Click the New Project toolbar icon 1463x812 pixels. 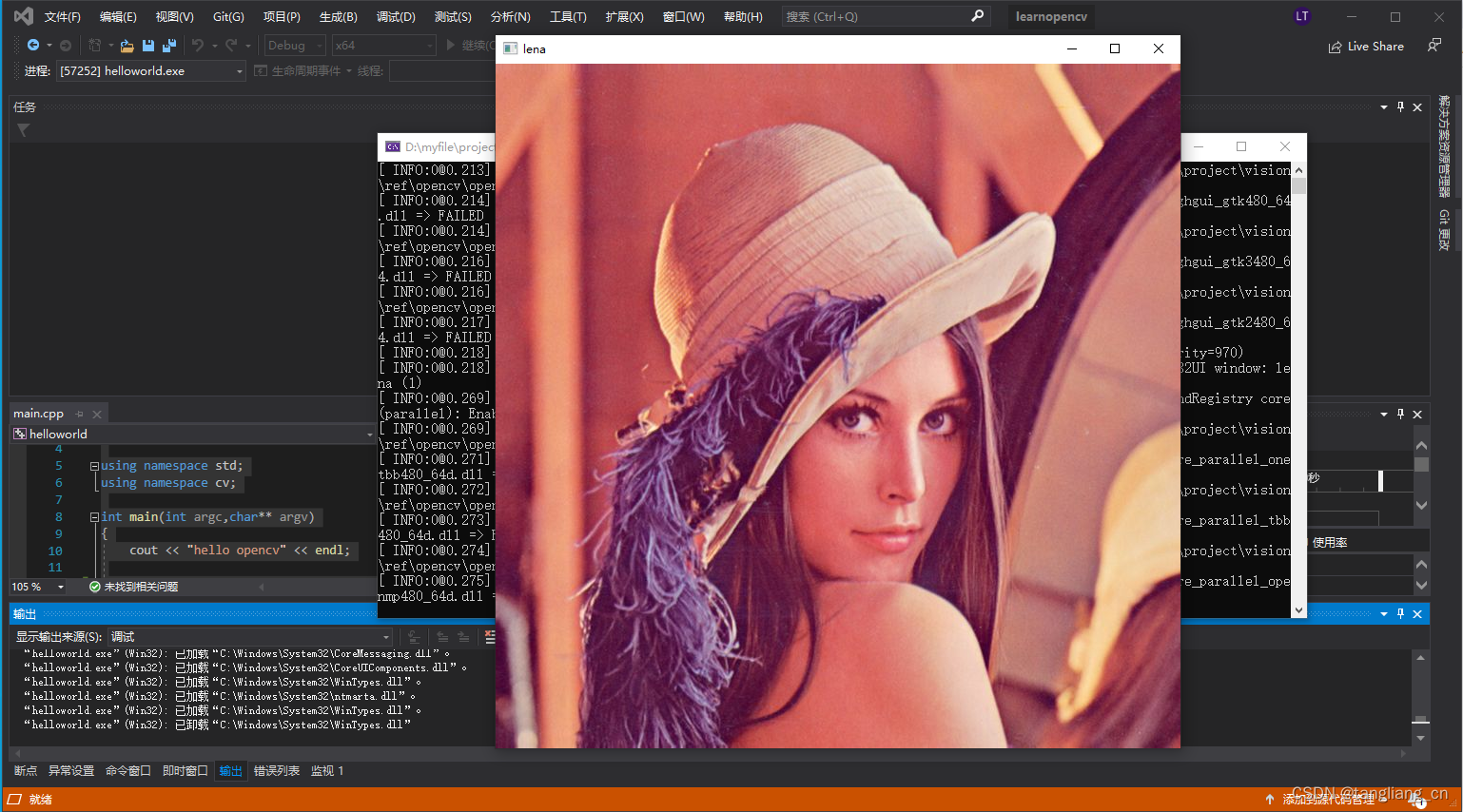click(x=94, y=45)
